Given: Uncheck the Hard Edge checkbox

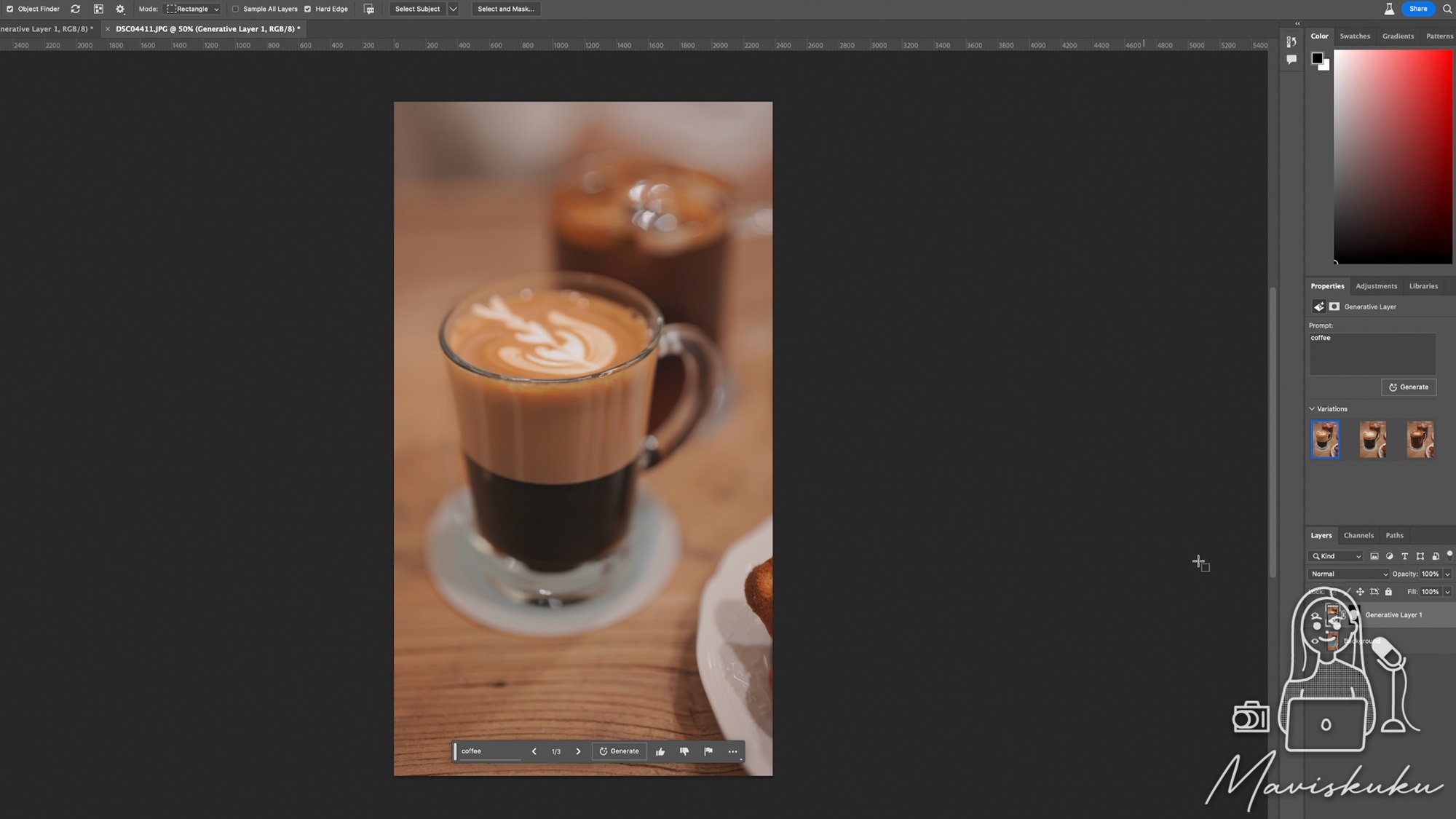Looking at the screenshot, I should point(307,9).
